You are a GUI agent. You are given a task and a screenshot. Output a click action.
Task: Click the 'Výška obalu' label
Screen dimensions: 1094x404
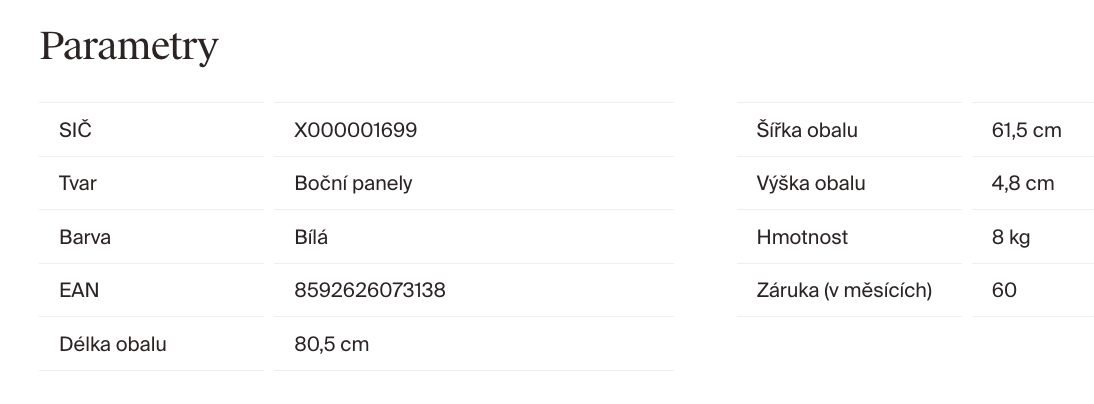click(811, 184)
